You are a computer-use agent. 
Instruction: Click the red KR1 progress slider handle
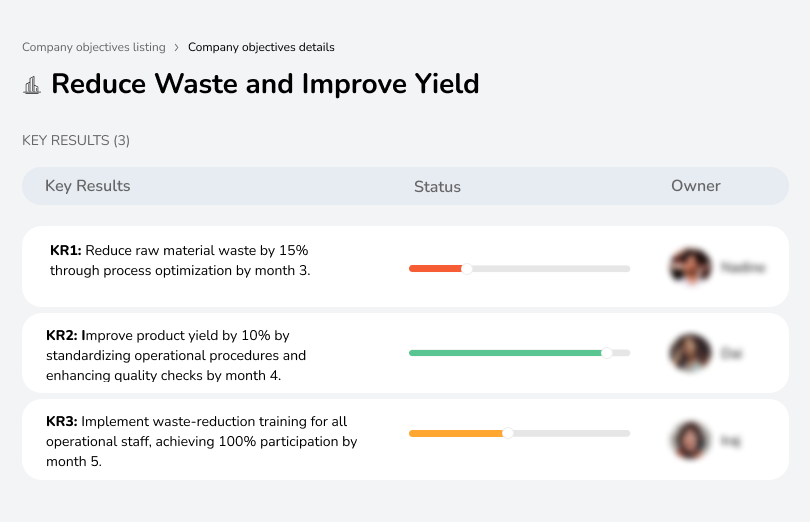466,269
